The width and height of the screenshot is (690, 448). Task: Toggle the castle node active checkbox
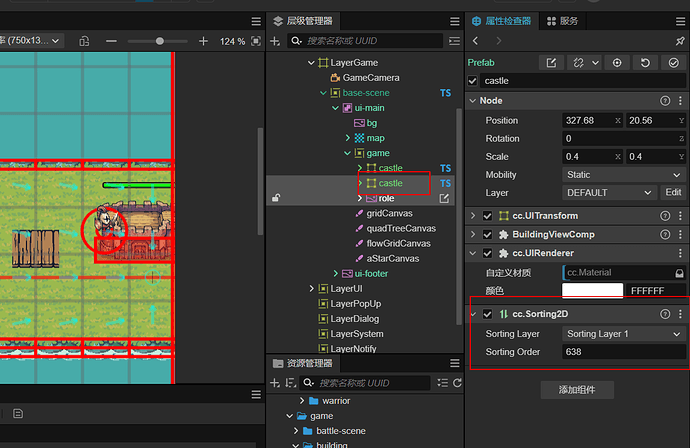473,81
